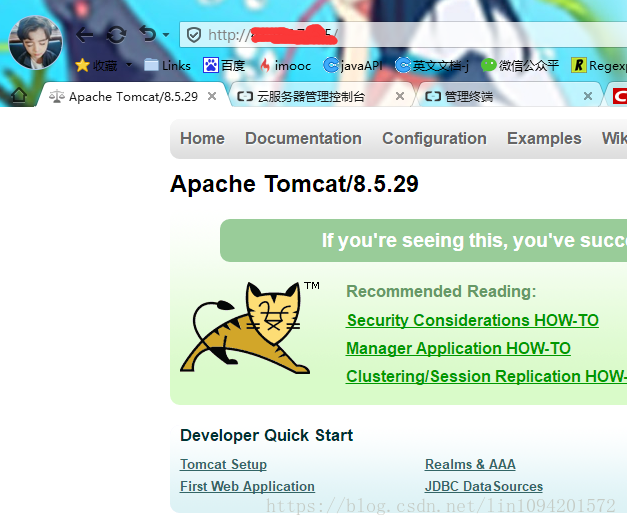627x526 pixels.
Task: Expand the favorites dropdown arrow
Action: (129, 64)
